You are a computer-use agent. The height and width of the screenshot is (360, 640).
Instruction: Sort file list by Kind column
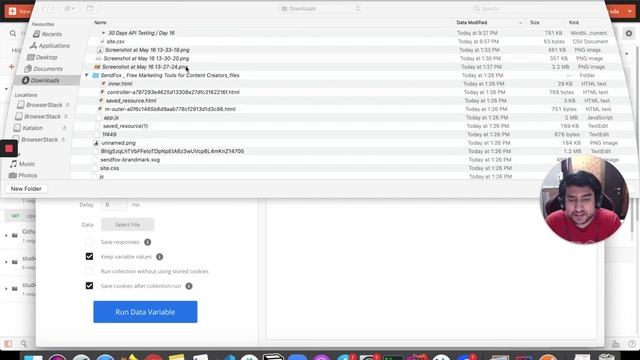point(573,22)
